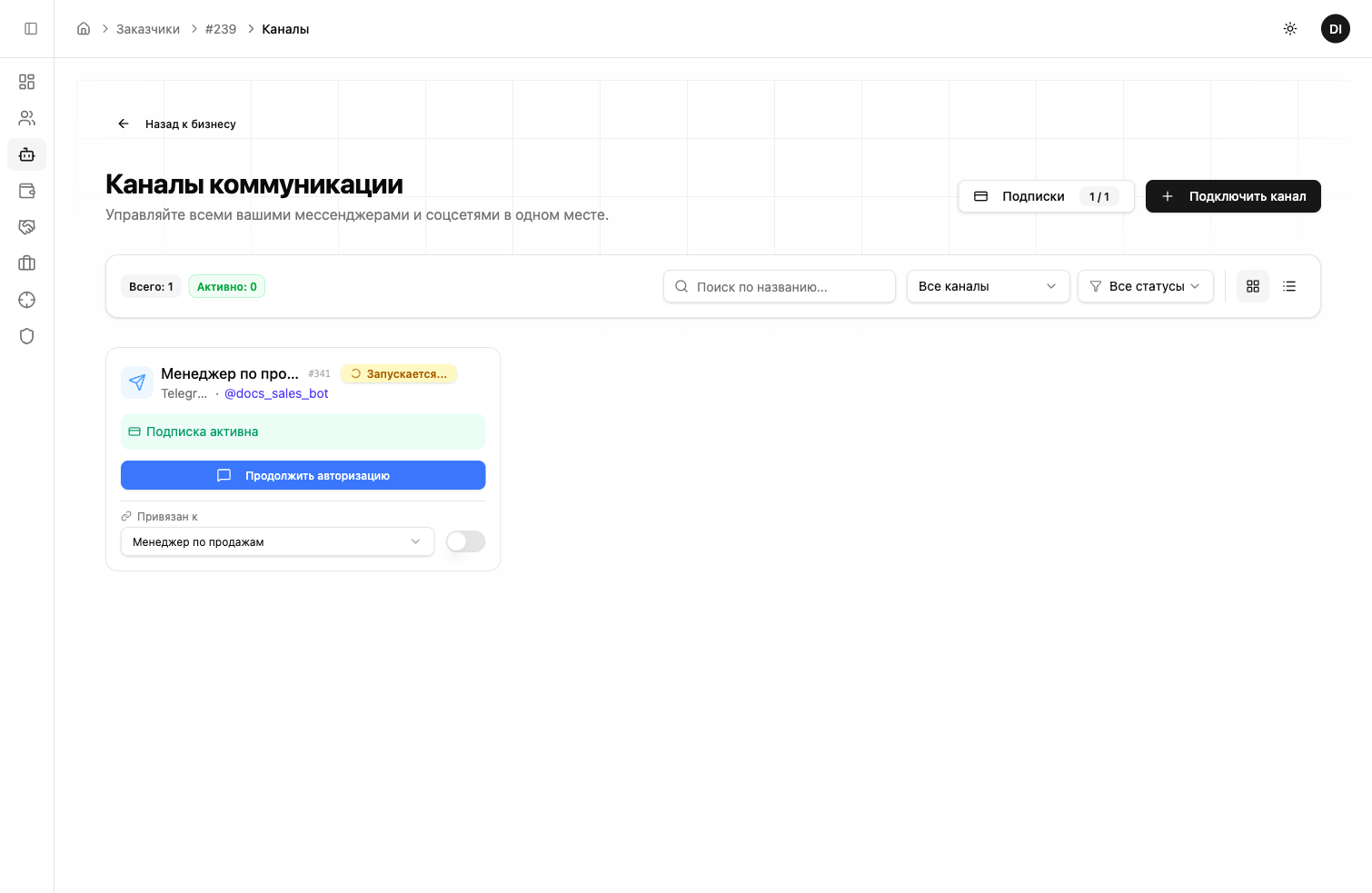Viewport: 1372px width, 893px height.
Task: Open the 'Менеджер по продажам' binding dropdown
Action: click(277, 541)
